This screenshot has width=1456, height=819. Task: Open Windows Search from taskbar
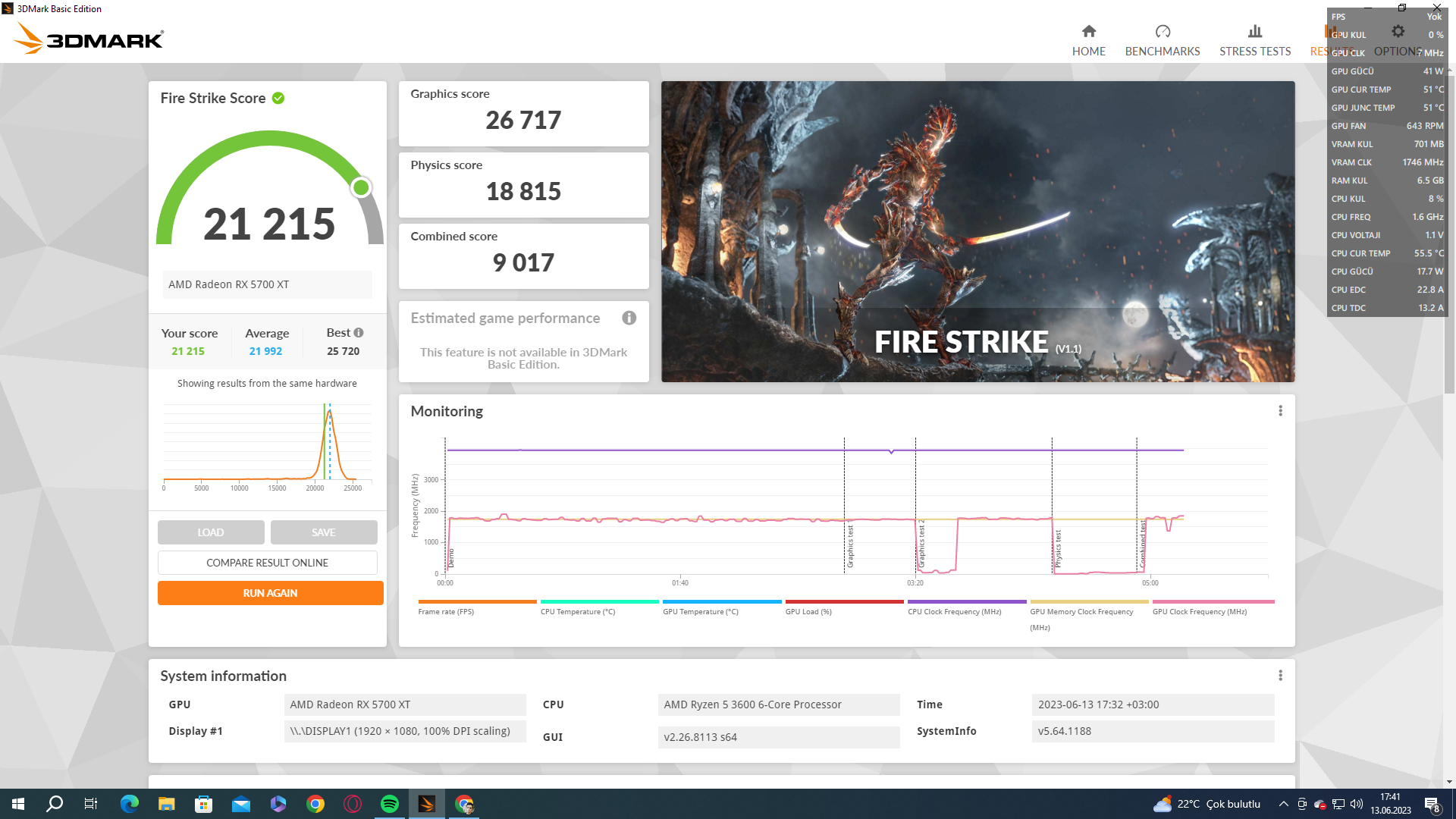[x=55, y=804]
